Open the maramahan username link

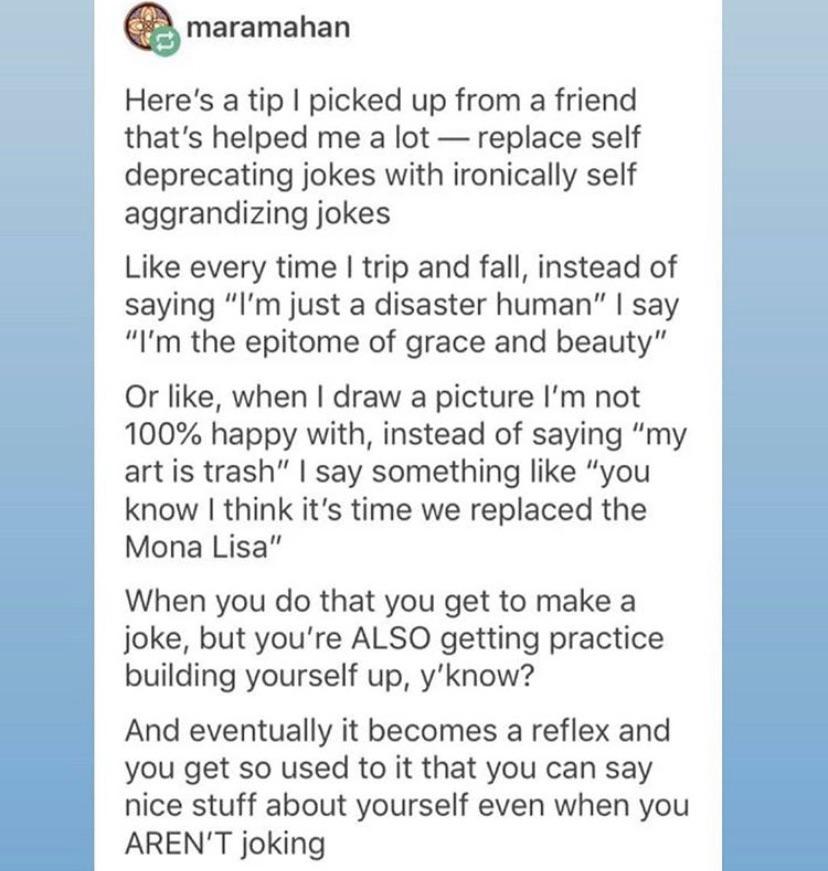click(268, 27)
